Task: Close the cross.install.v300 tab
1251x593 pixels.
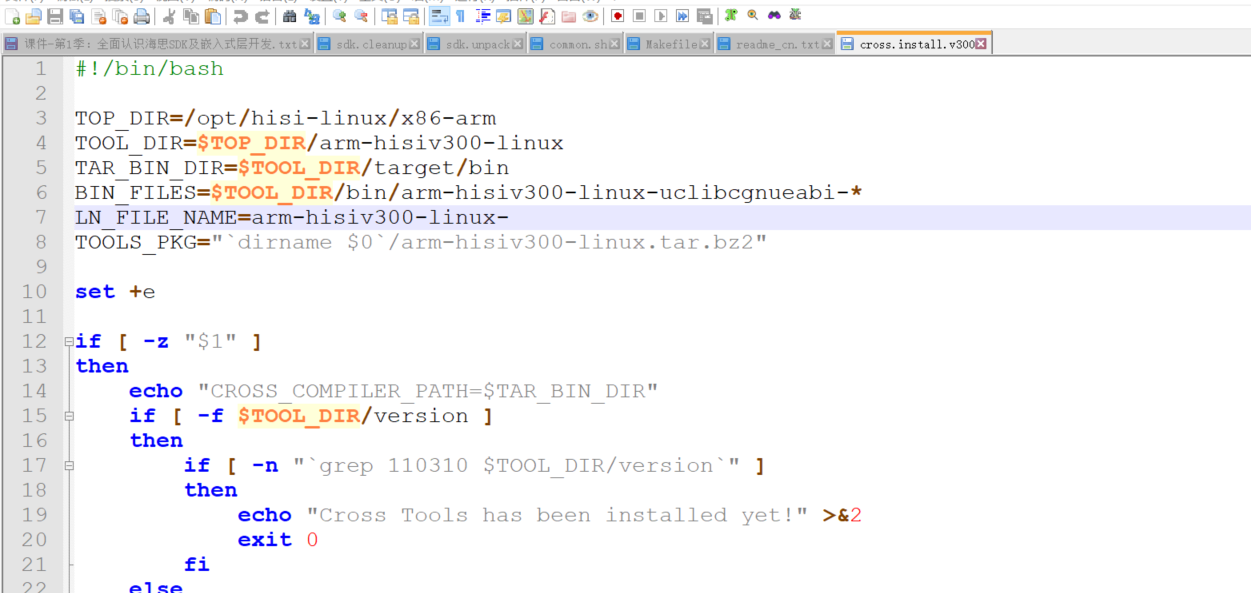Action: 982,44
